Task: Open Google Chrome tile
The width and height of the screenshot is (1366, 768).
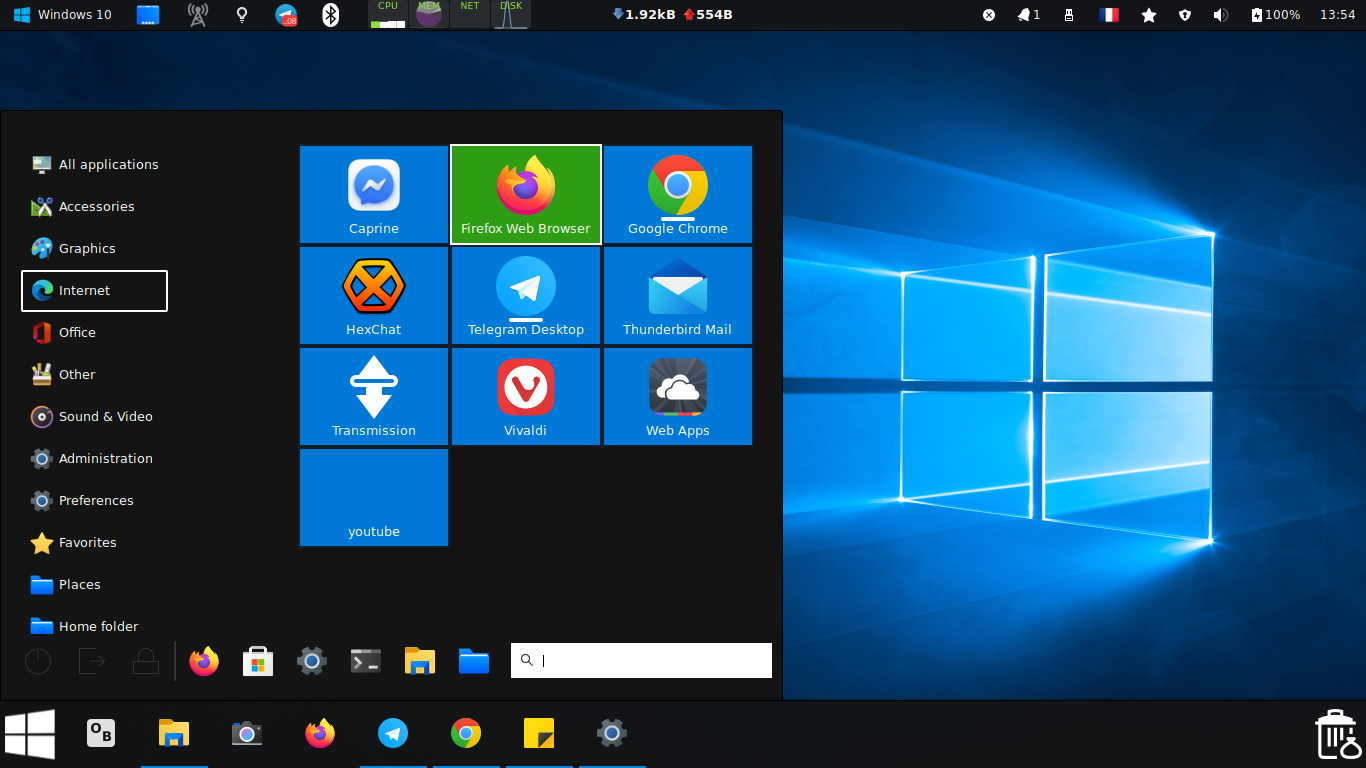Action: click(678, 194)
